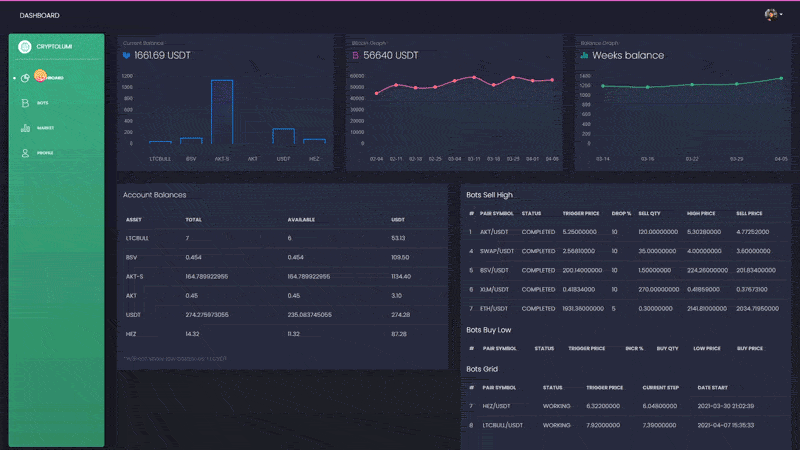Screen dimensions: 800x450
Task: Open the user avatar dropdown menu
Action: [x=771, y=15]
